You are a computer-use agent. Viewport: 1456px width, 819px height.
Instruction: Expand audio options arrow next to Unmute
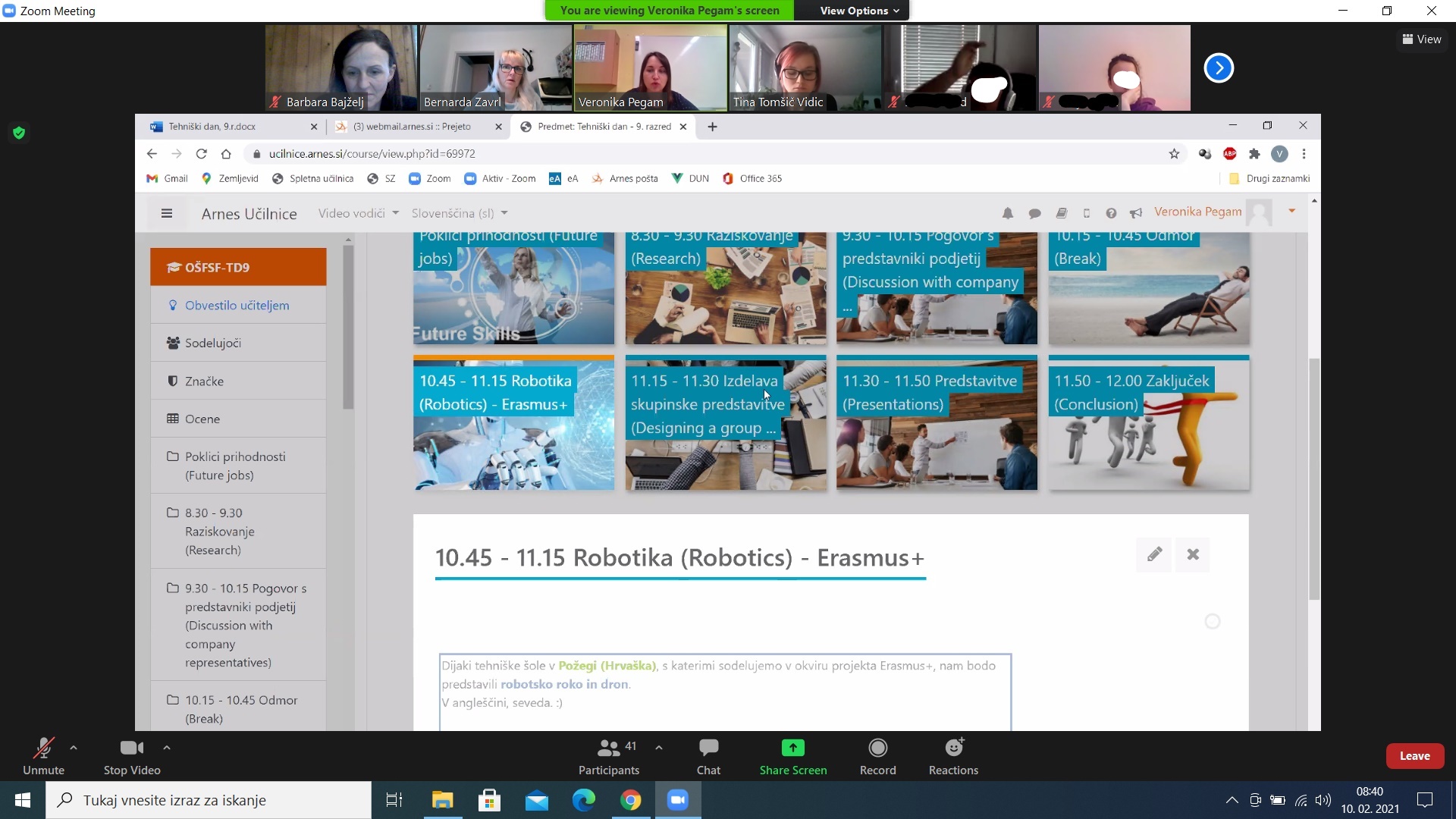pyautogui.click(x=74, y=748)
